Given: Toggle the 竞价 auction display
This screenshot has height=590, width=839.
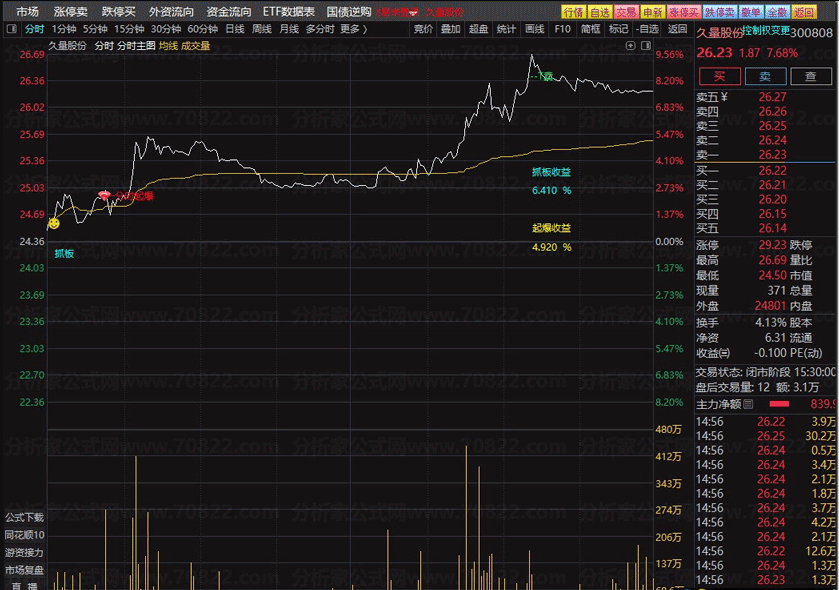Looking at the screenshot, I should 423,29.
